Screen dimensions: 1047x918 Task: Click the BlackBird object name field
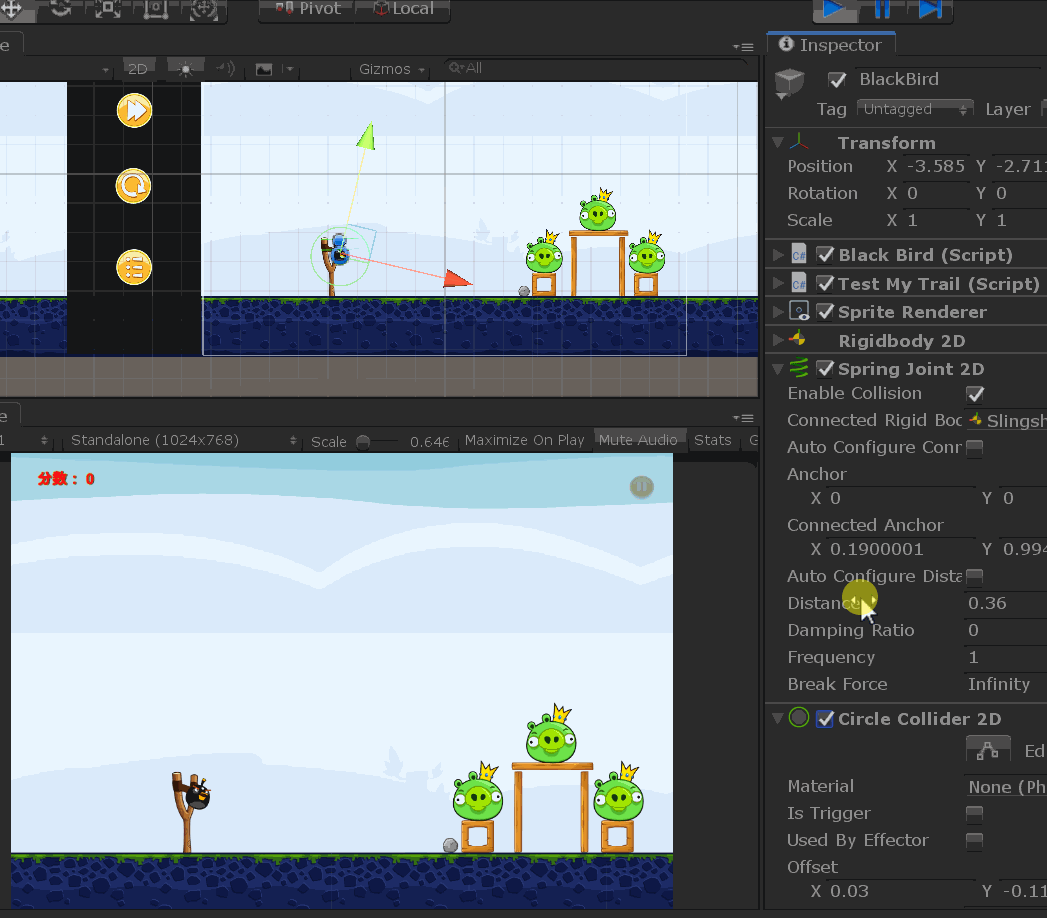[x=948, y=79]
